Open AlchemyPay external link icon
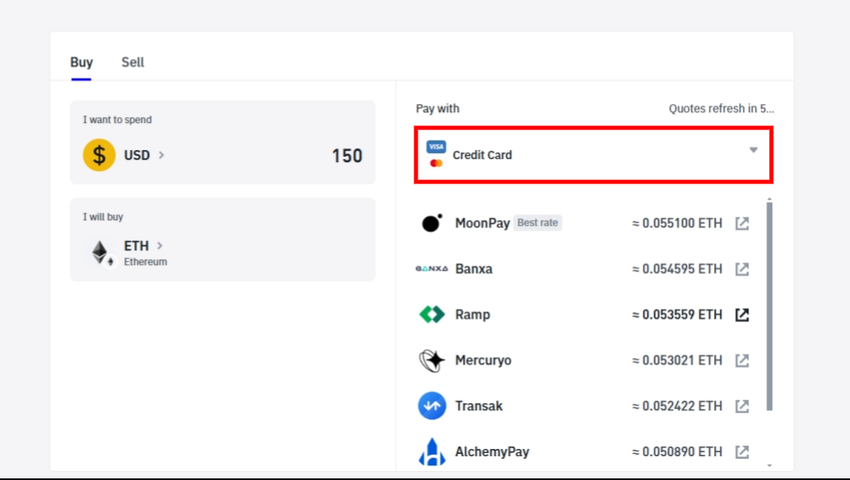 (x=742, y=452)
